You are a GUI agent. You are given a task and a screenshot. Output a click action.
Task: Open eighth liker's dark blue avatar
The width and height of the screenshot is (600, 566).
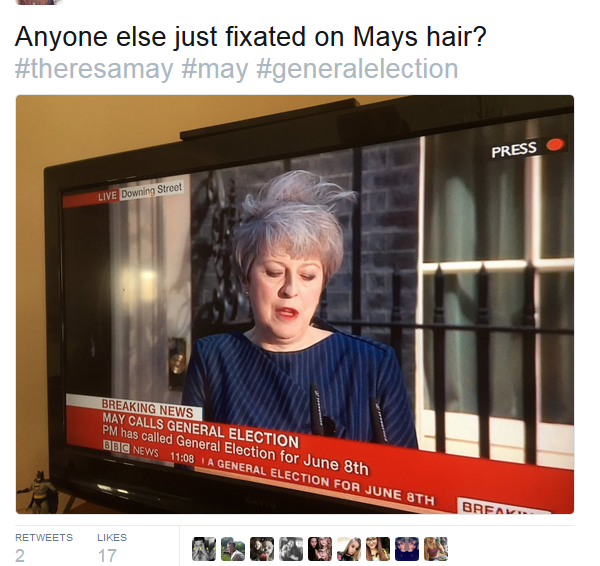point(407,549)
